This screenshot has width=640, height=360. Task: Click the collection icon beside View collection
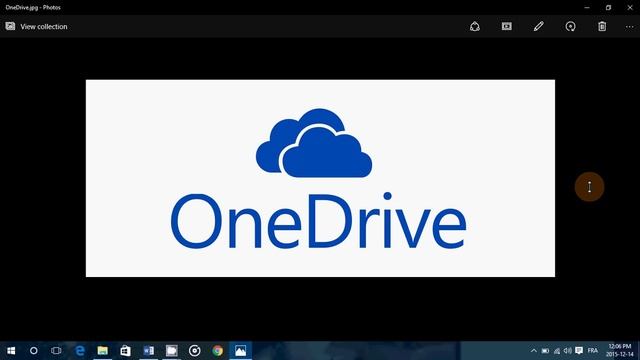[10, 26]
